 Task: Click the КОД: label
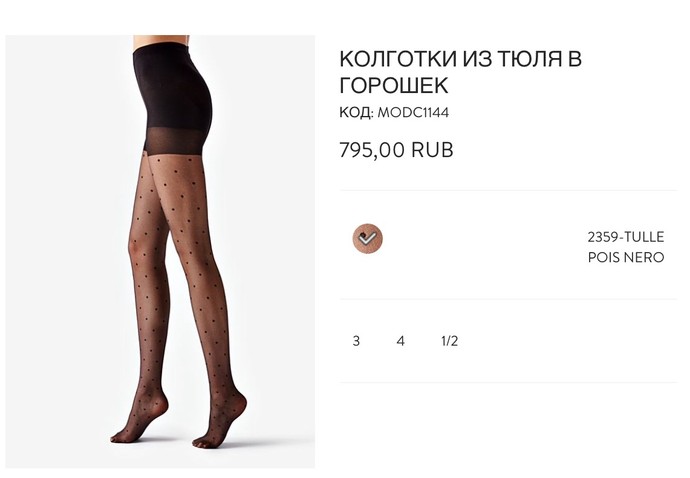pos(356,113)
